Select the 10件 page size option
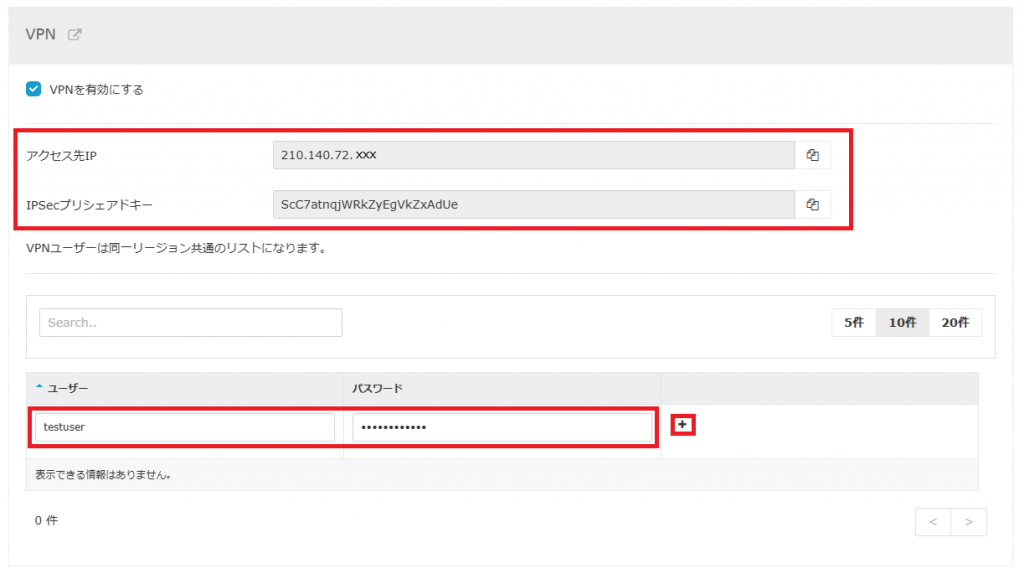 (902, 322)
